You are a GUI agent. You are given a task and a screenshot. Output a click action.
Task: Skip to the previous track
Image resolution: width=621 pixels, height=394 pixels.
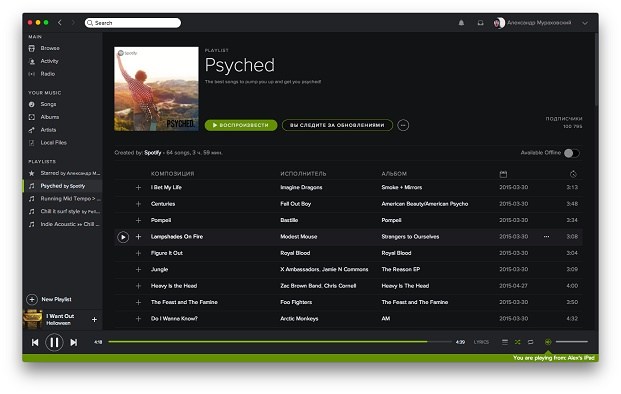point(35,342)
